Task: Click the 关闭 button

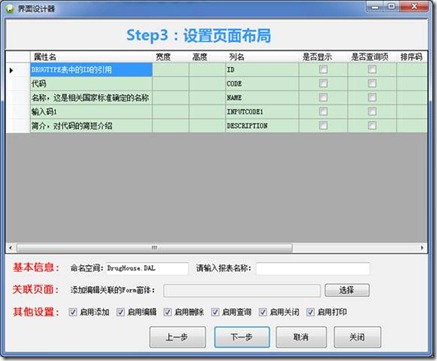Action: point(357,337)
